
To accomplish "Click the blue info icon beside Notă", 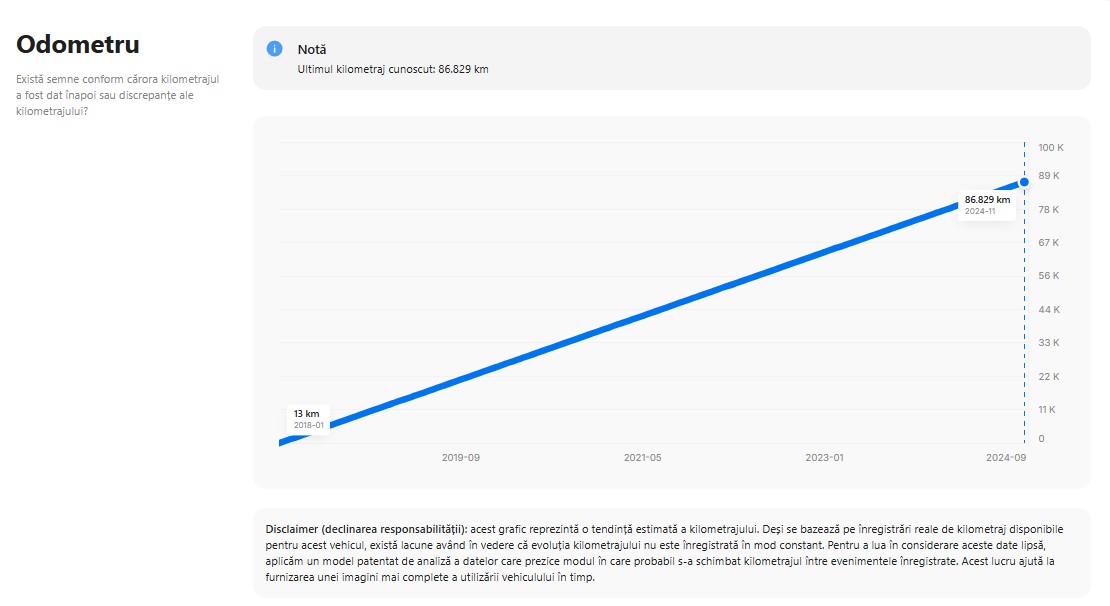I will pos(274,49).
